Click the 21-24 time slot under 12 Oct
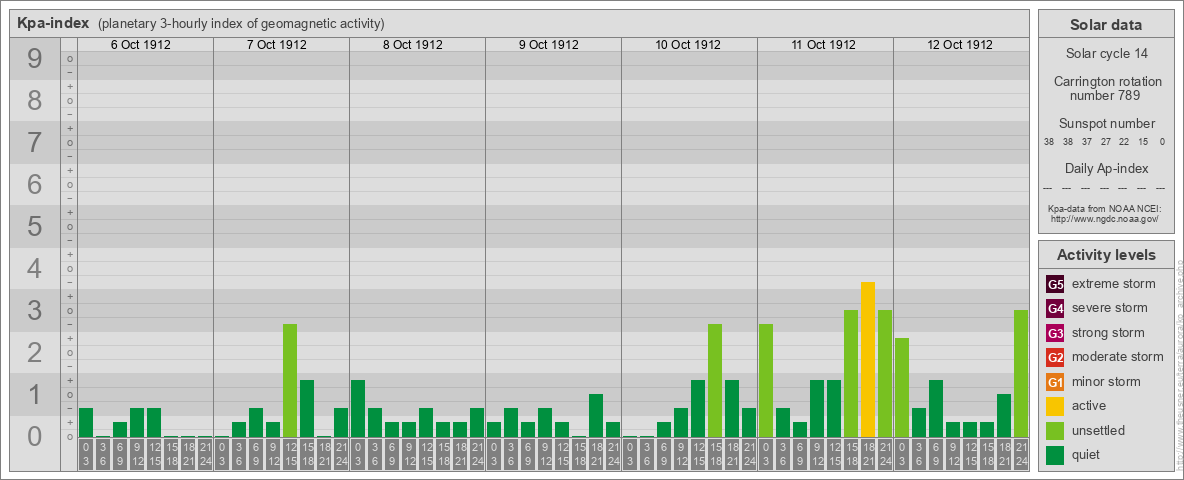 pos(1021,455)
